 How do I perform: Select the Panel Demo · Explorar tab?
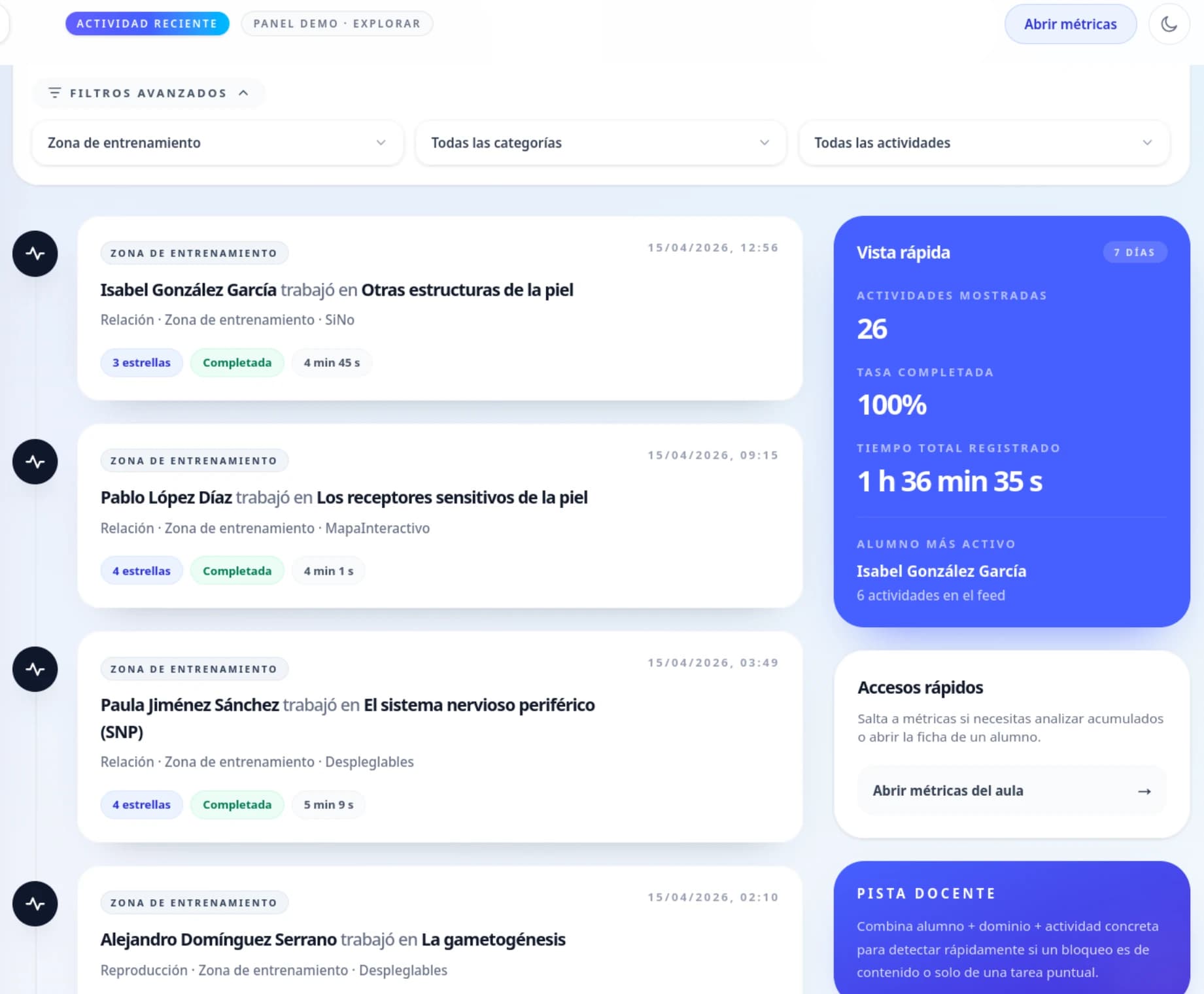[337, 24]
